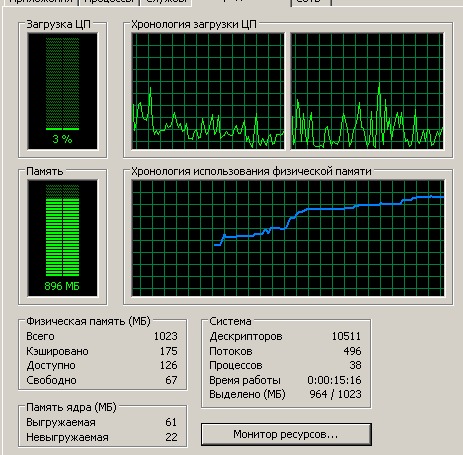Click the Время работы value 0:00:15:16
The height and width of the screenshot is (455, 463).
(334, 380)
